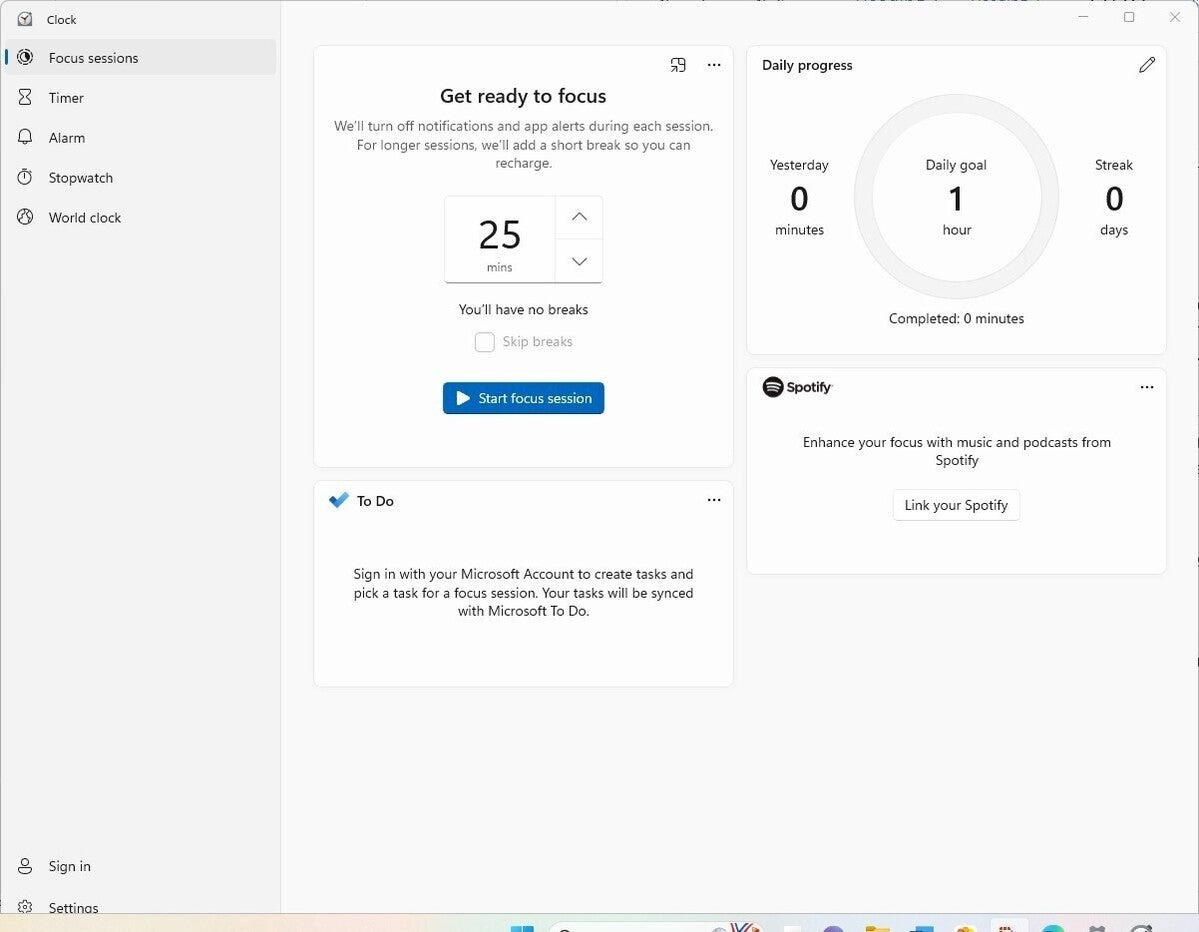Click the To Do sign-in message text

pyautogui.click(x=523, y=593)
